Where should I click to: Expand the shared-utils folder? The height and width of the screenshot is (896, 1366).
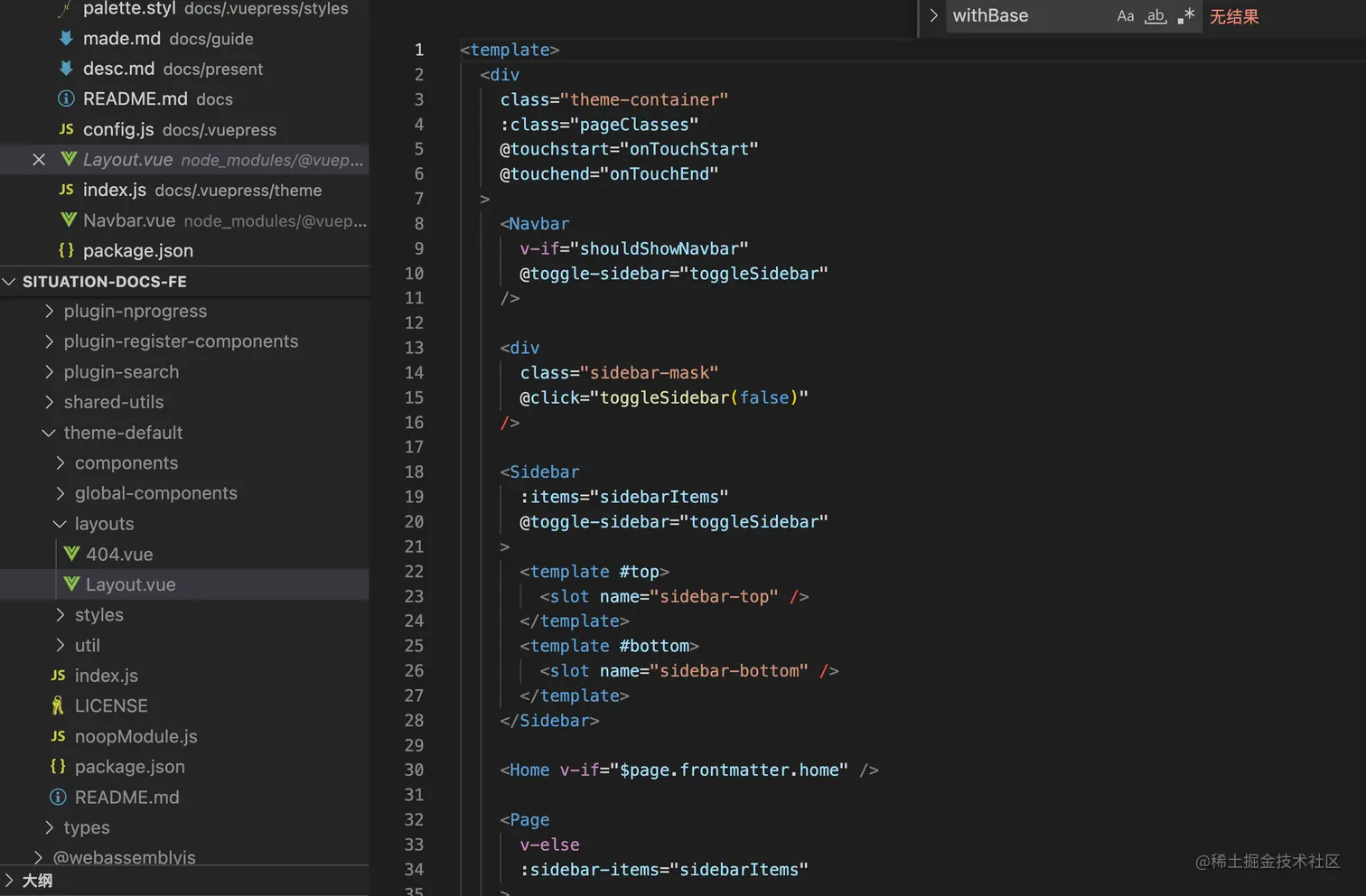click(49, 402)
